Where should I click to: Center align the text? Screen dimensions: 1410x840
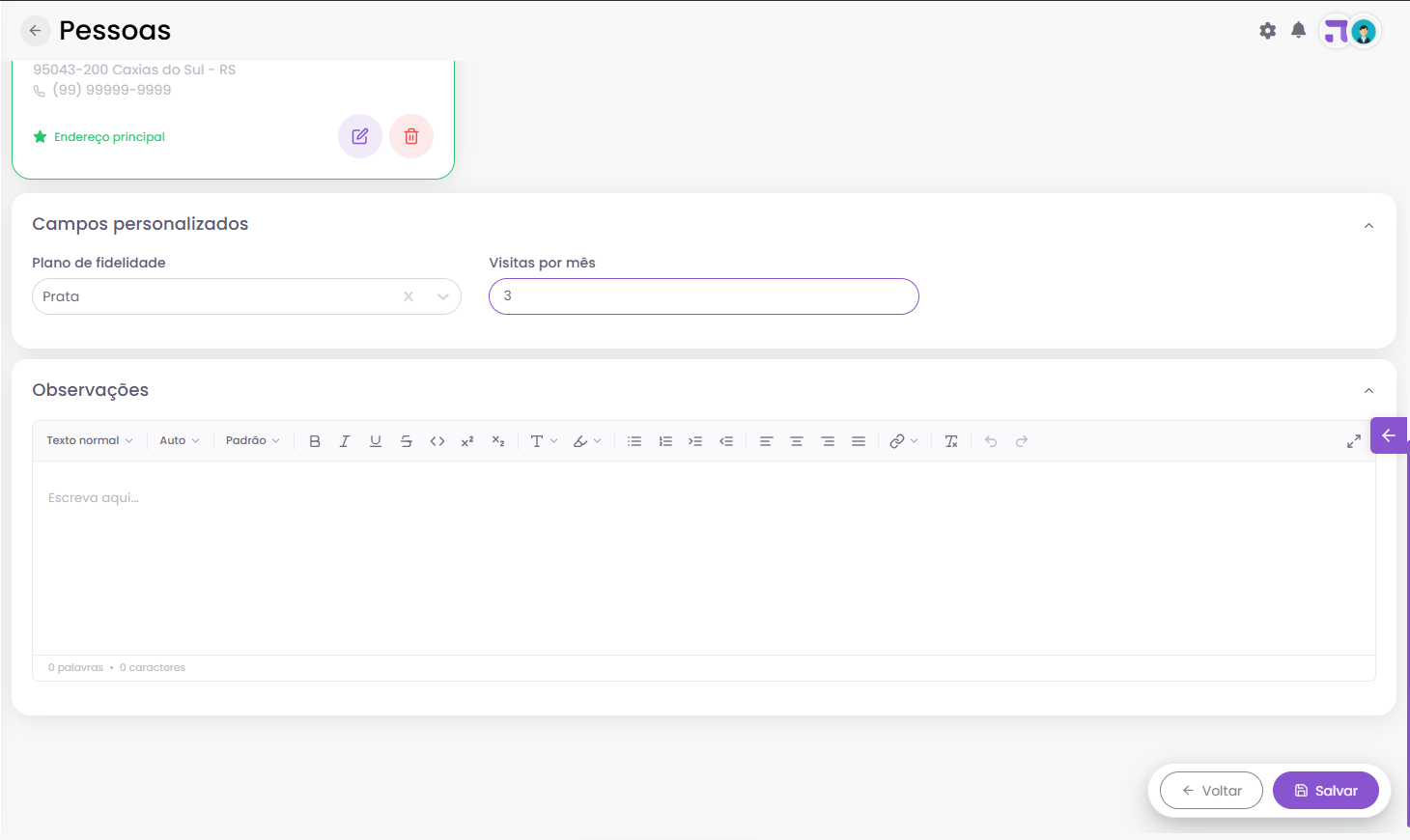click(x=797, y=441)
